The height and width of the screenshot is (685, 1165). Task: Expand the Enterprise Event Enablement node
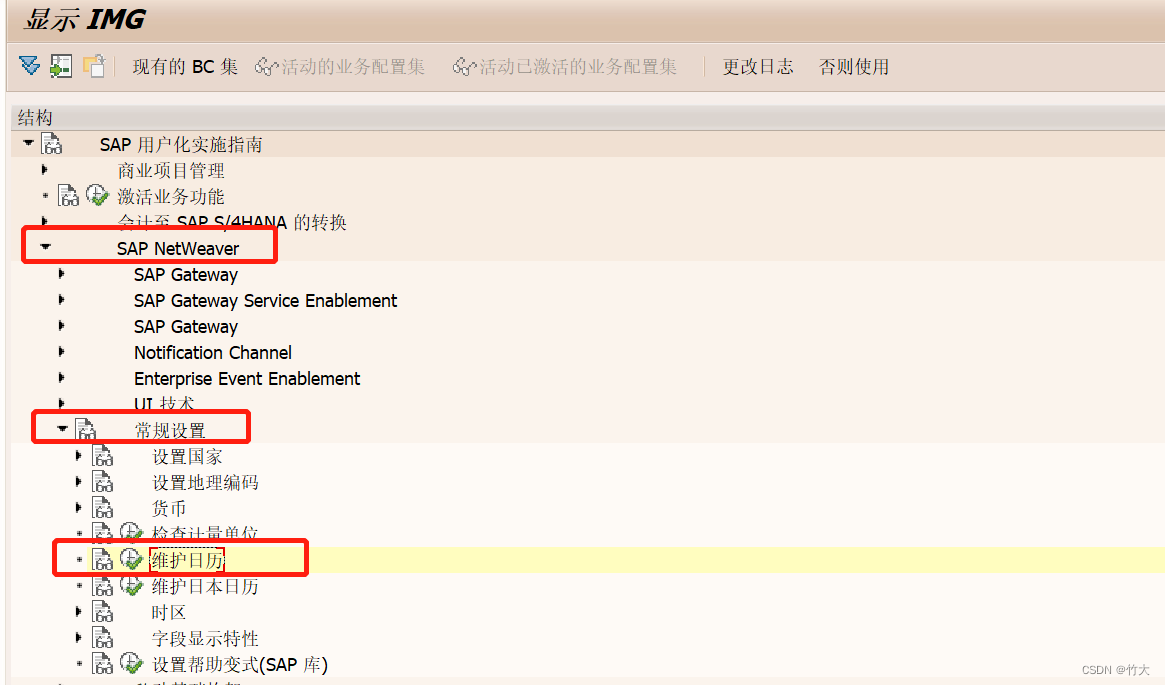(x=62, y=377)
